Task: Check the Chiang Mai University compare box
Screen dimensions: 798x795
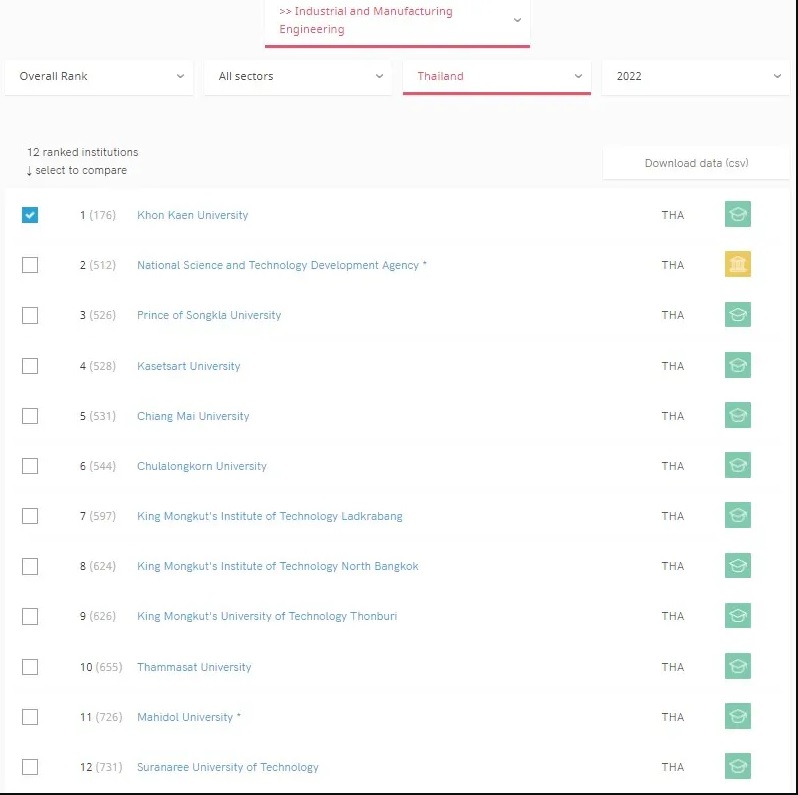Action: click(x=30, y=416)
